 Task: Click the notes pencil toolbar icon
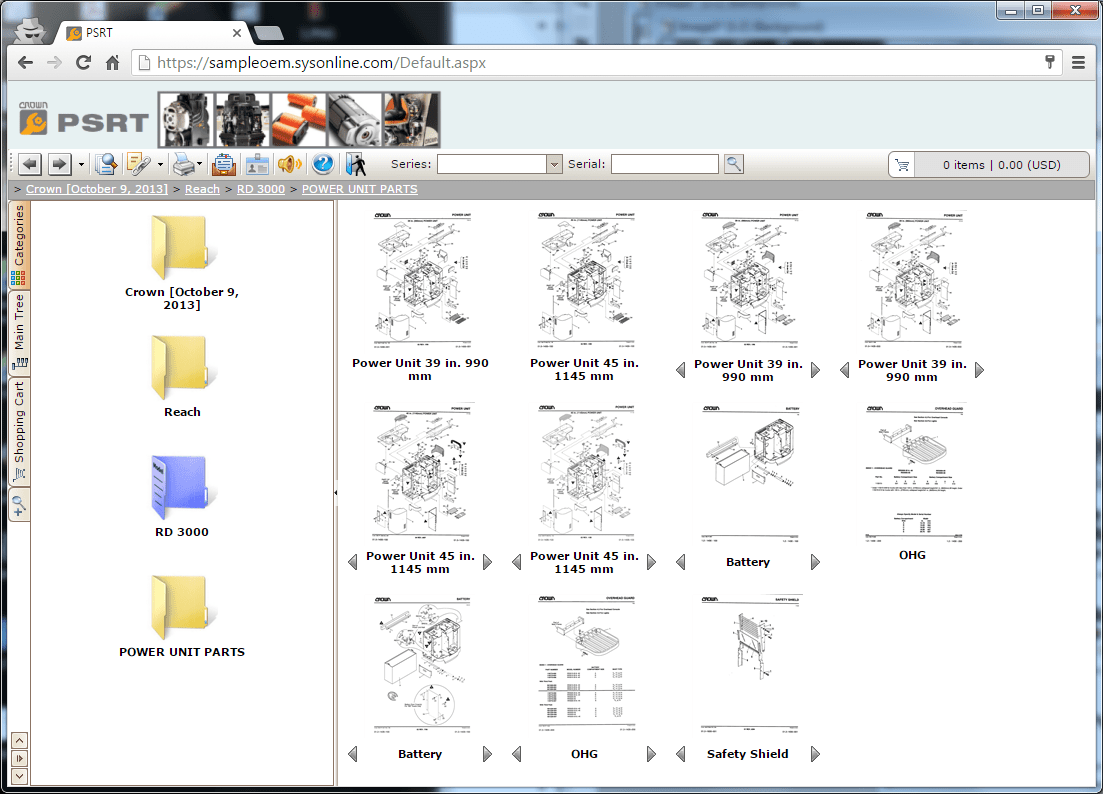point(139,165)
